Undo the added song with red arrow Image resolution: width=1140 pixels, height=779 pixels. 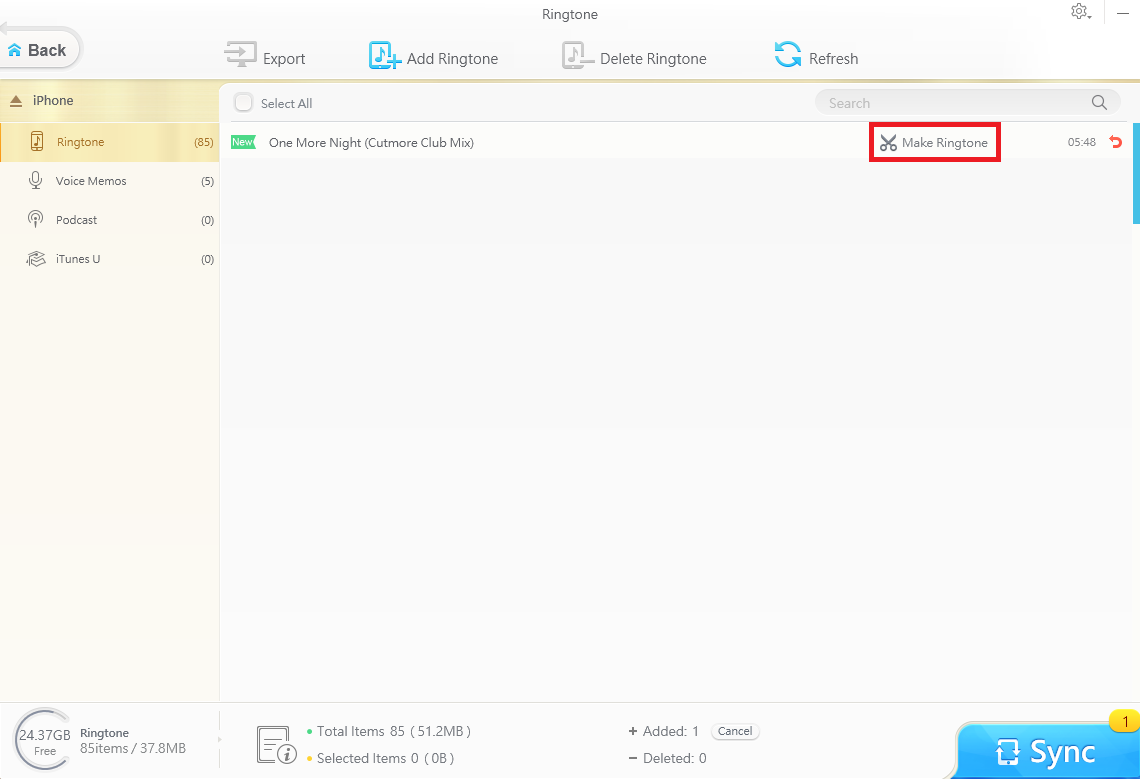(1116, 142)
